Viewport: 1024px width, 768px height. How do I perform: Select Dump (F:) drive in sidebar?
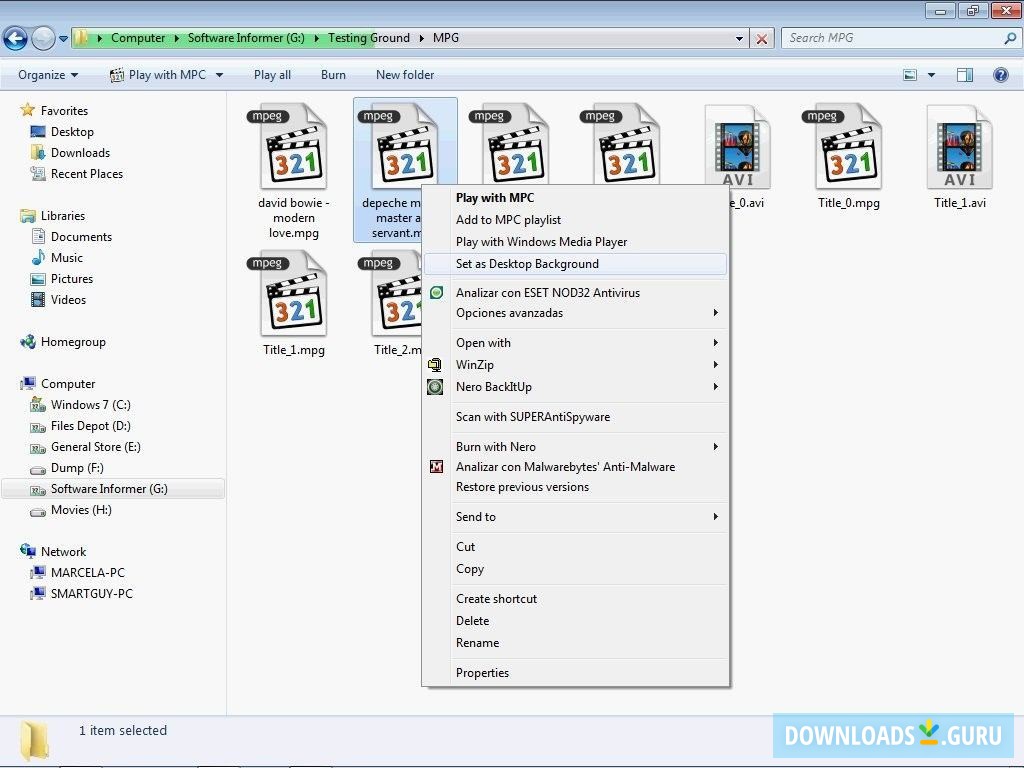click(x=77, y=468)
